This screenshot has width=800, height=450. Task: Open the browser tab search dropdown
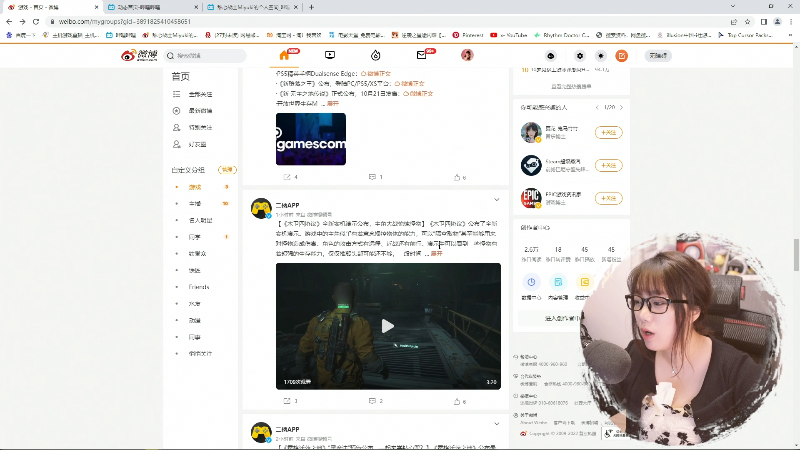tap(733, 7)
